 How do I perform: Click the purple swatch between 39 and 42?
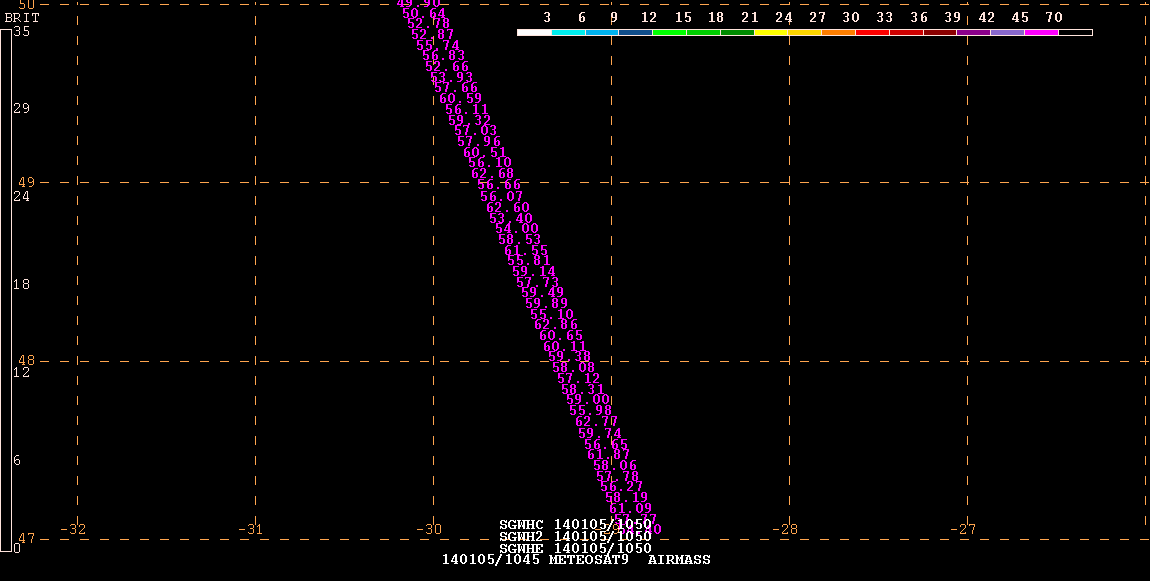click(973, 32)
